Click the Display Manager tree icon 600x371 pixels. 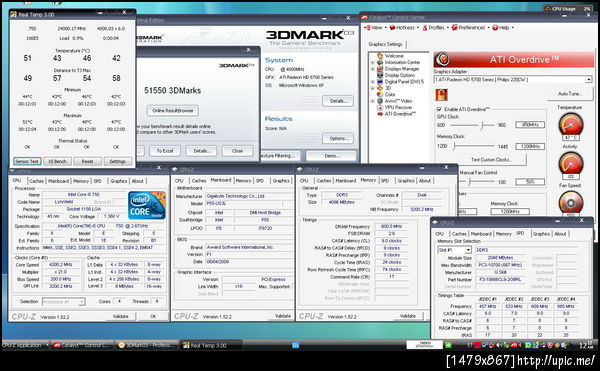(380, 69)
